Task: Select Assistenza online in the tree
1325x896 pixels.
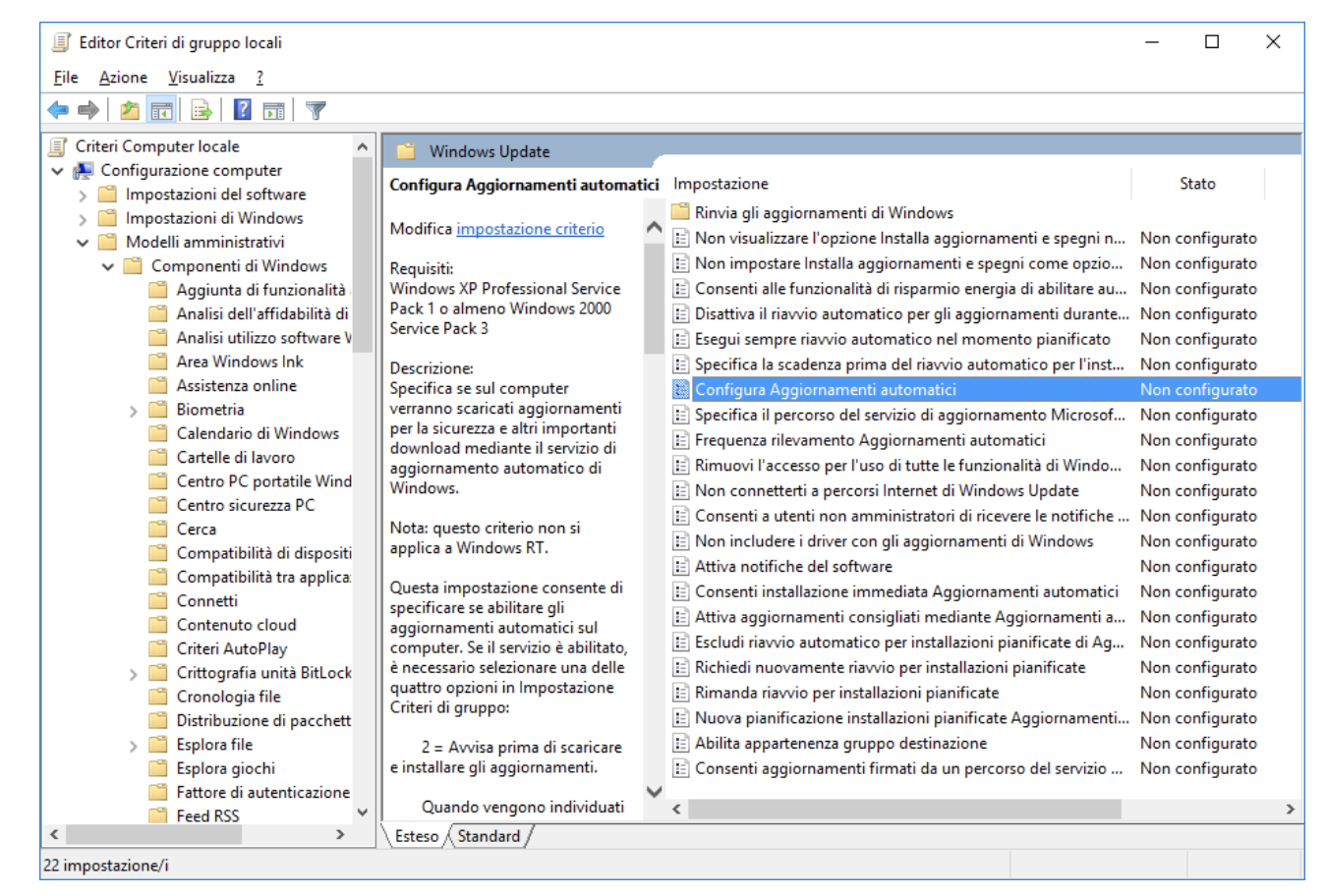Action: [x=236, y=386]
